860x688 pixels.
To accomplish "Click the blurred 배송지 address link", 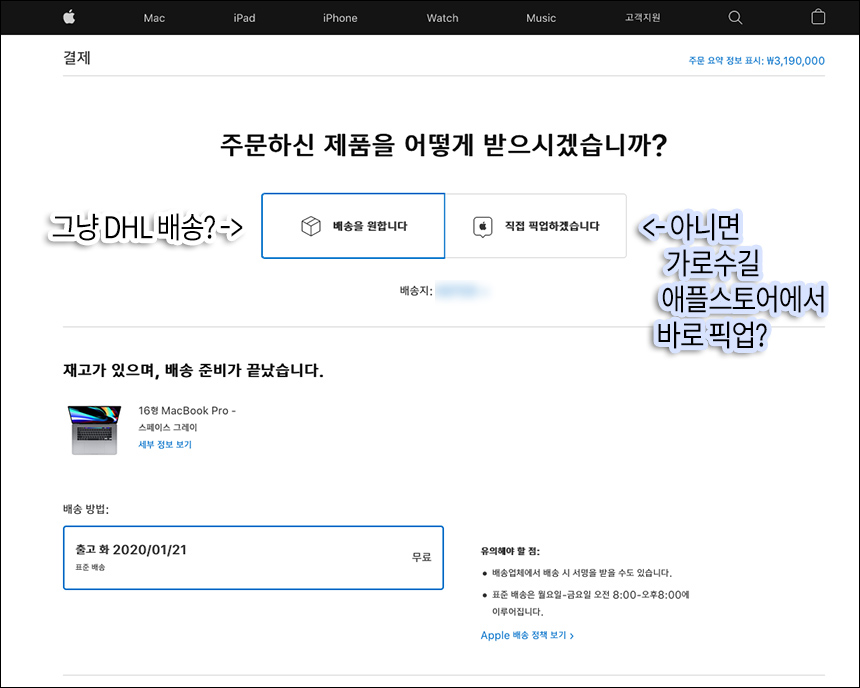I will [462, 291].
